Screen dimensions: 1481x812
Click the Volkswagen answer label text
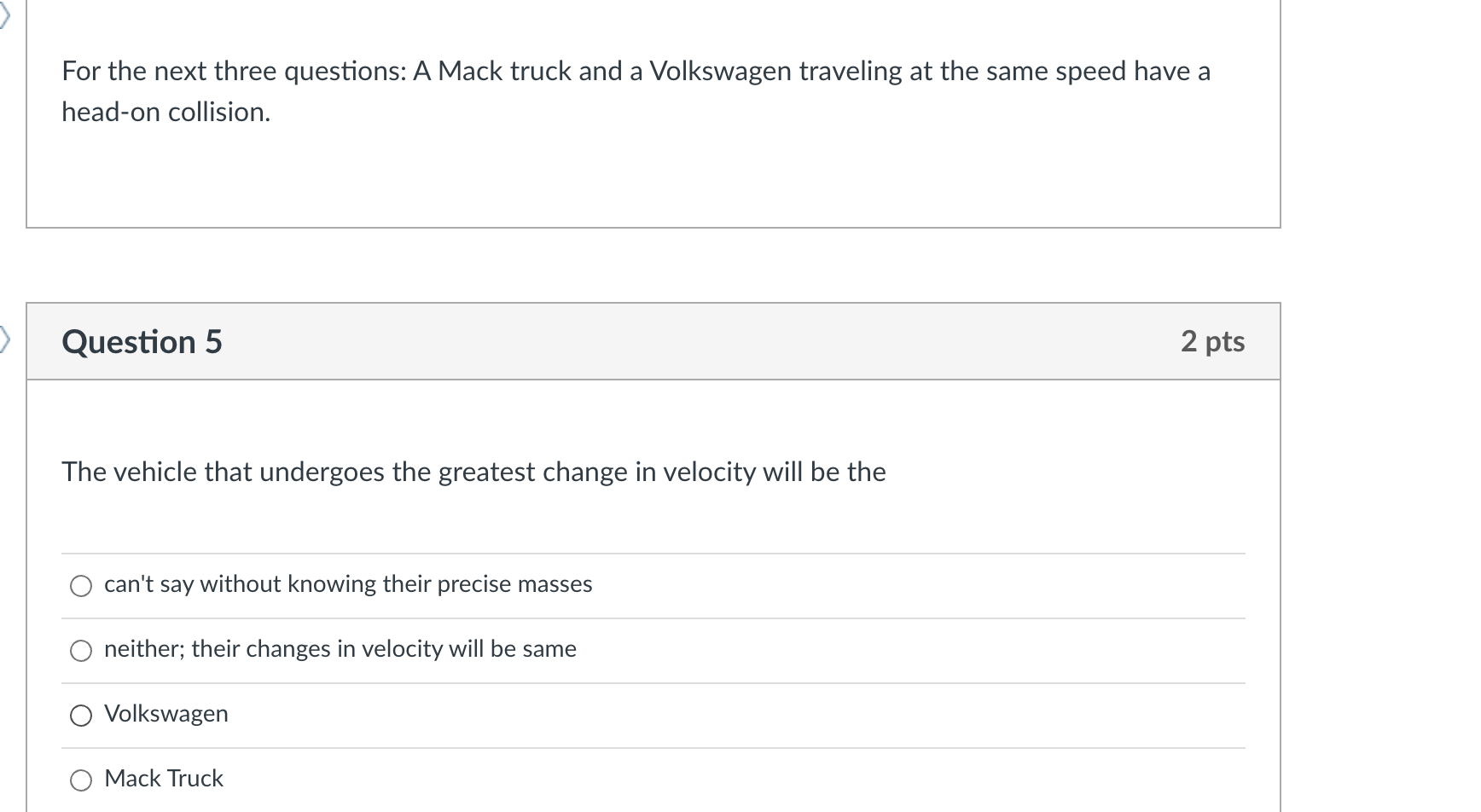pos(166,714)
